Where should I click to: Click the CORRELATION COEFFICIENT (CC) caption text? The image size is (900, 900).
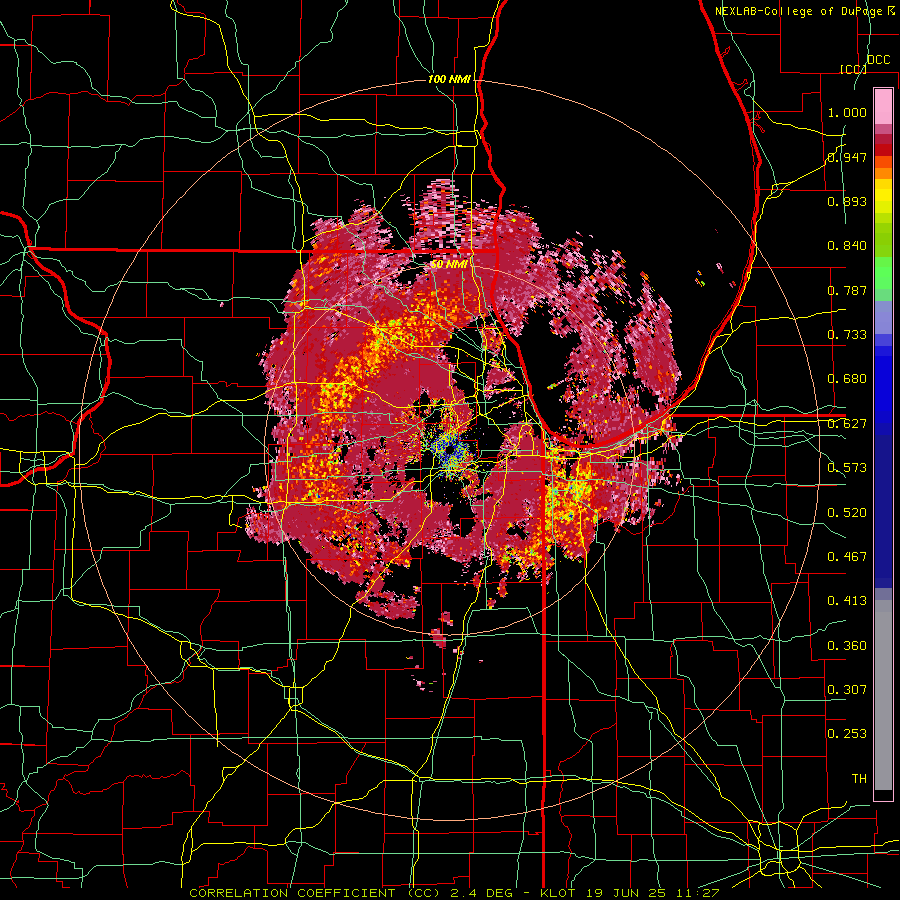pyautogui.click(x=315, y=893)
